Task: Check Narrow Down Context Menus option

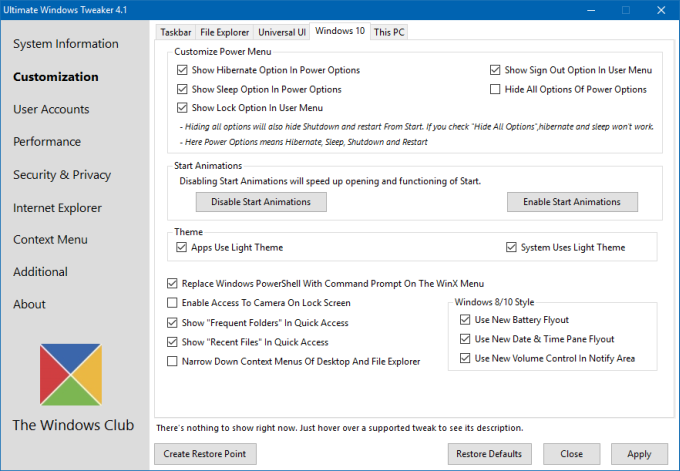Action: click(x=172, y=361)
